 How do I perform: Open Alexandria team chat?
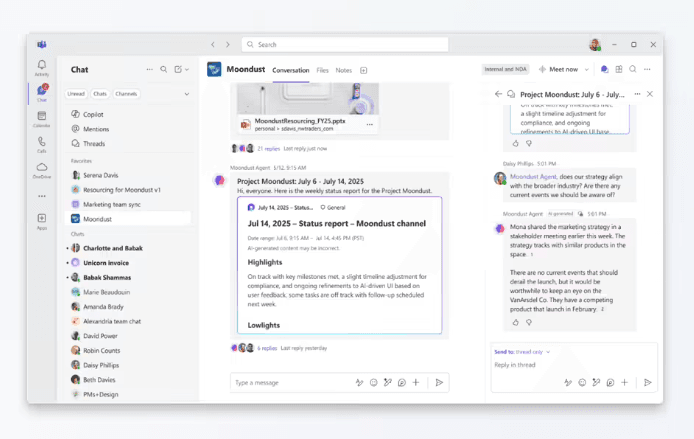[128, 321]
